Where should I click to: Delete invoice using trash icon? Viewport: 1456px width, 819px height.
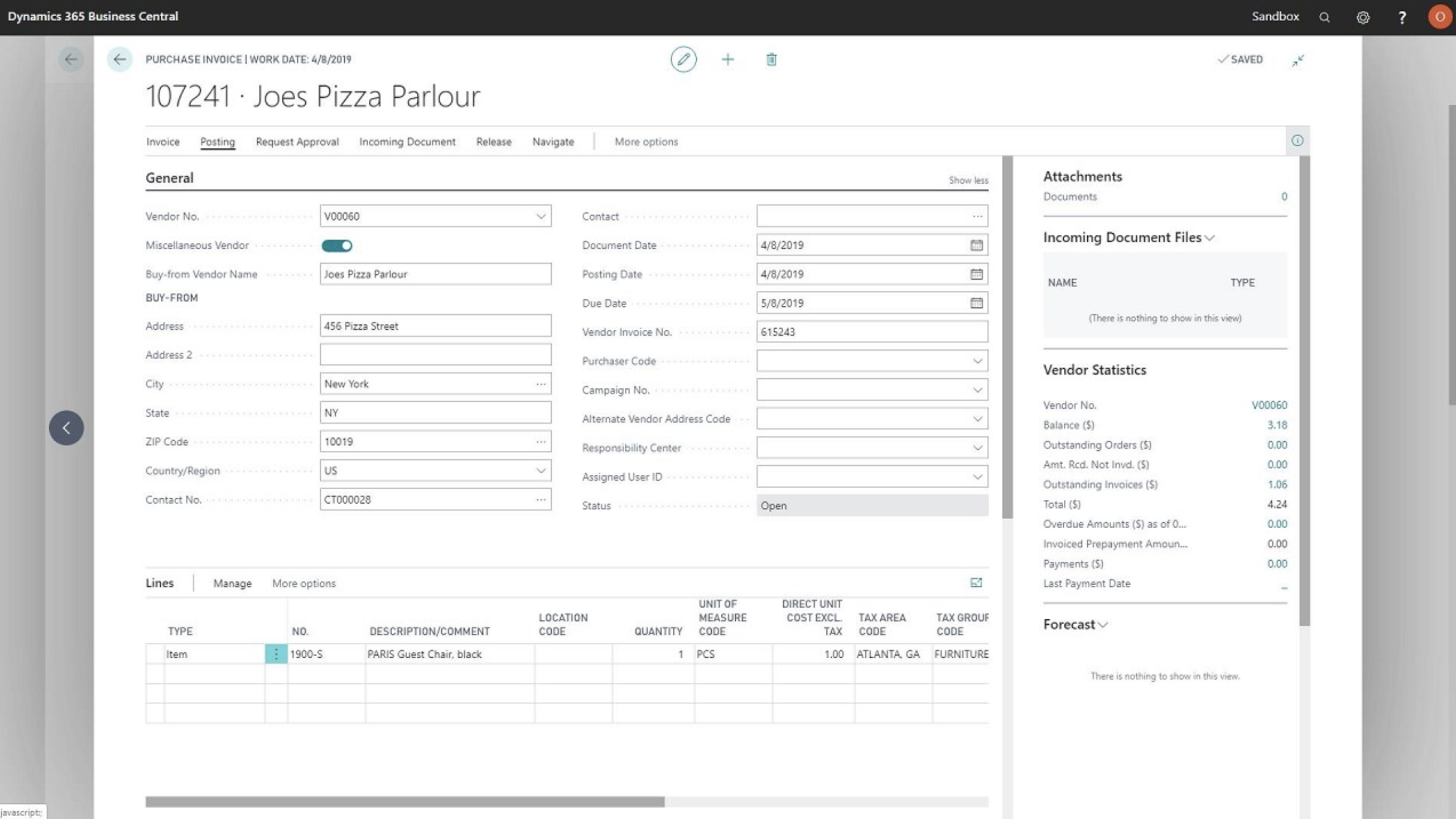coord(771,59)
